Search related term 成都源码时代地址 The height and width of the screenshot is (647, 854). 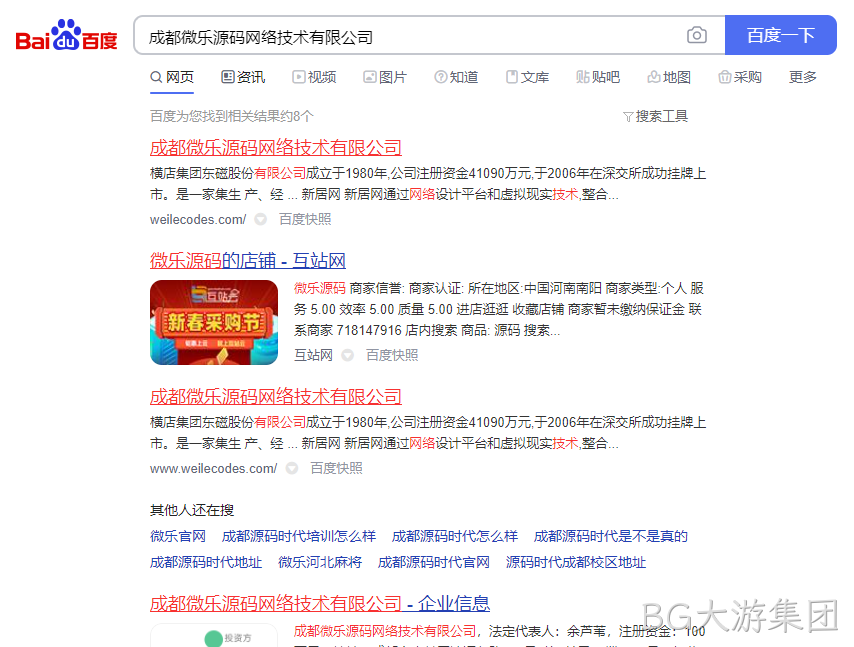[x=206, y=563]
